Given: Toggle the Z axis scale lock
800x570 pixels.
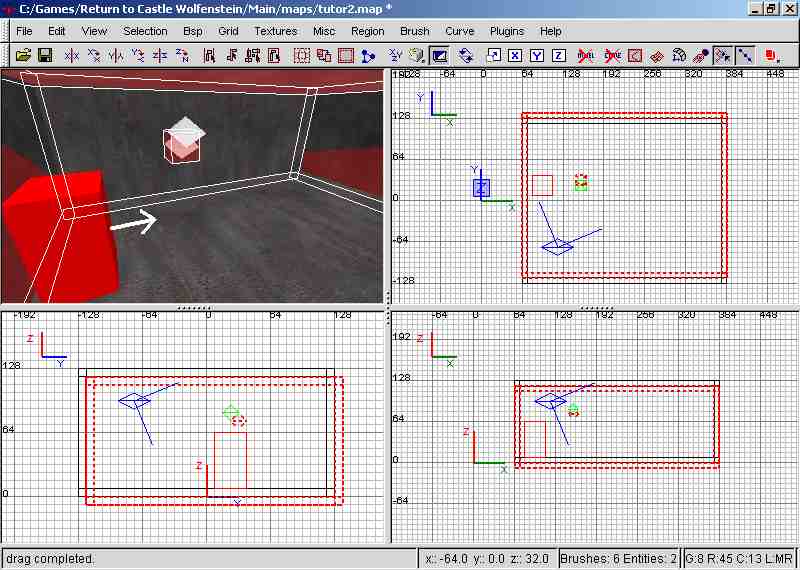Looking at the screenshot, I should click(558, 55).
